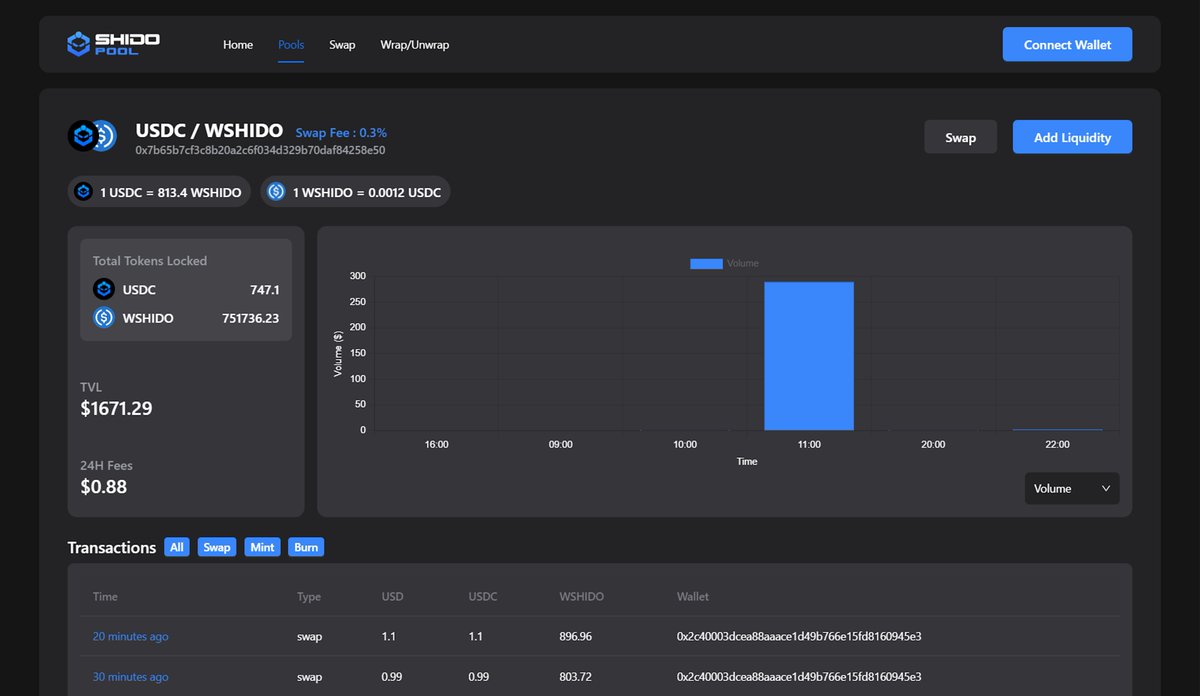Click the 'Swap Fee : 0.3%' label
Screen dimensions: 1200x696
[341, 132]
